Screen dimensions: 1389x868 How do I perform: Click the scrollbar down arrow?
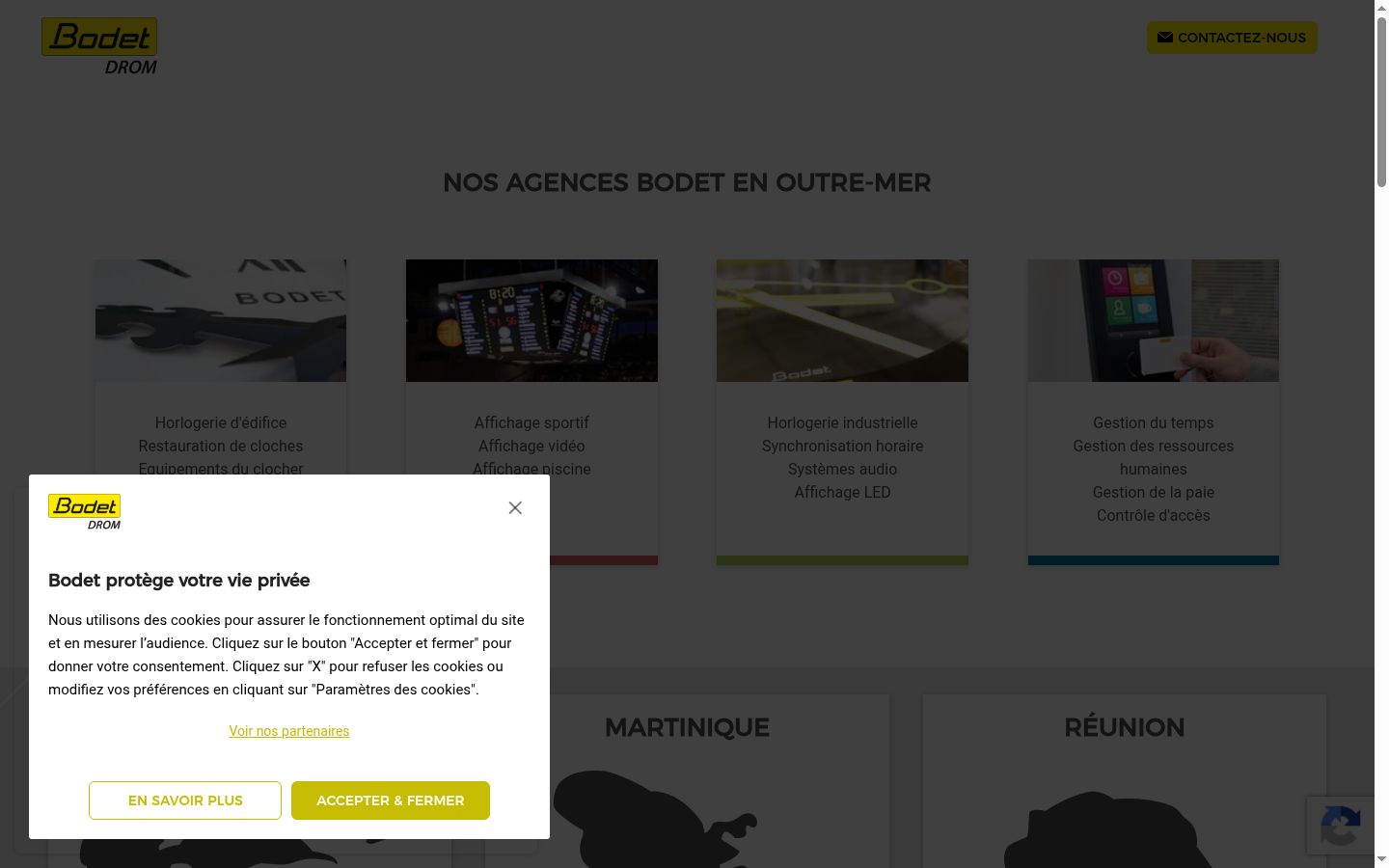[1381, 859]
